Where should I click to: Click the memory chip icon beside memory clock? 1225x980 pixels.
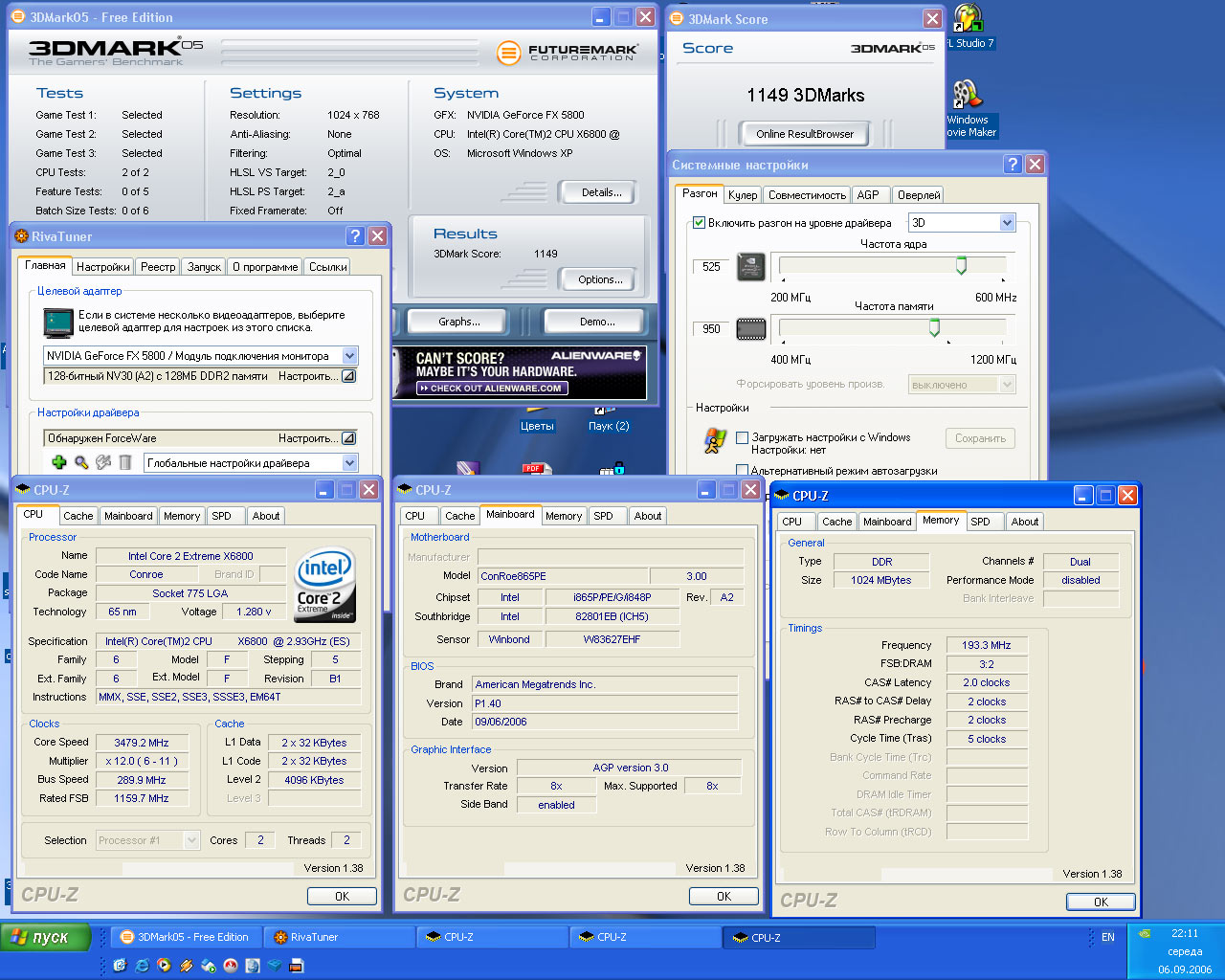point(750,329)
